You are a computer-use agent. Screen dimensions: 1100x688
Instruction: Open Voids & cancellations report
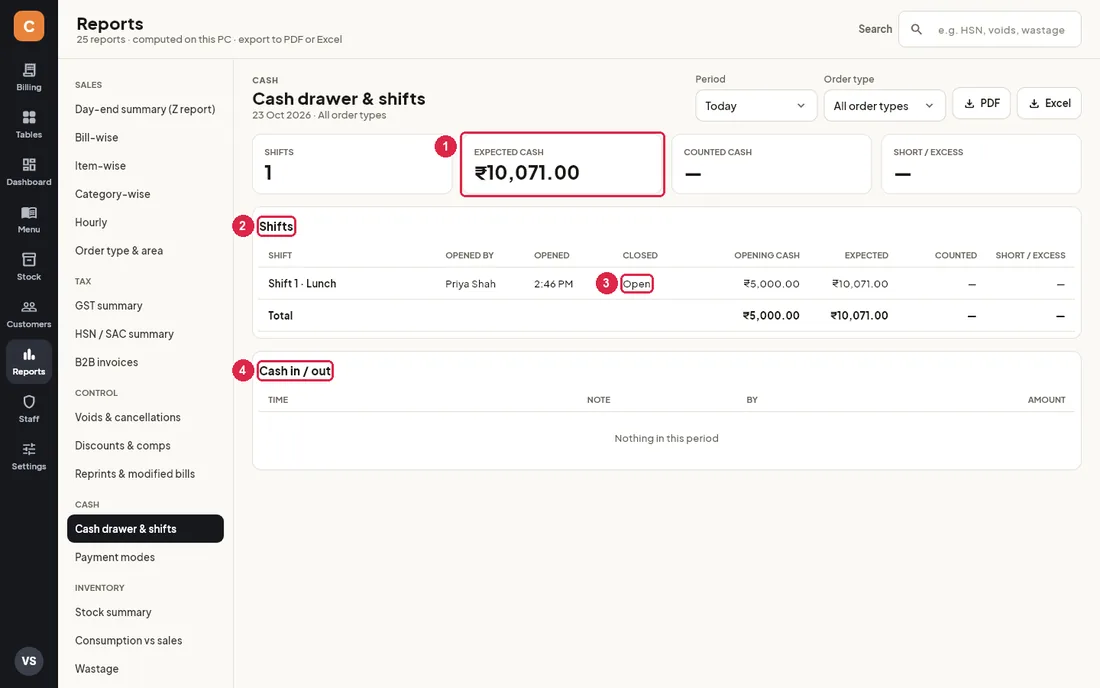click(145, 417)
